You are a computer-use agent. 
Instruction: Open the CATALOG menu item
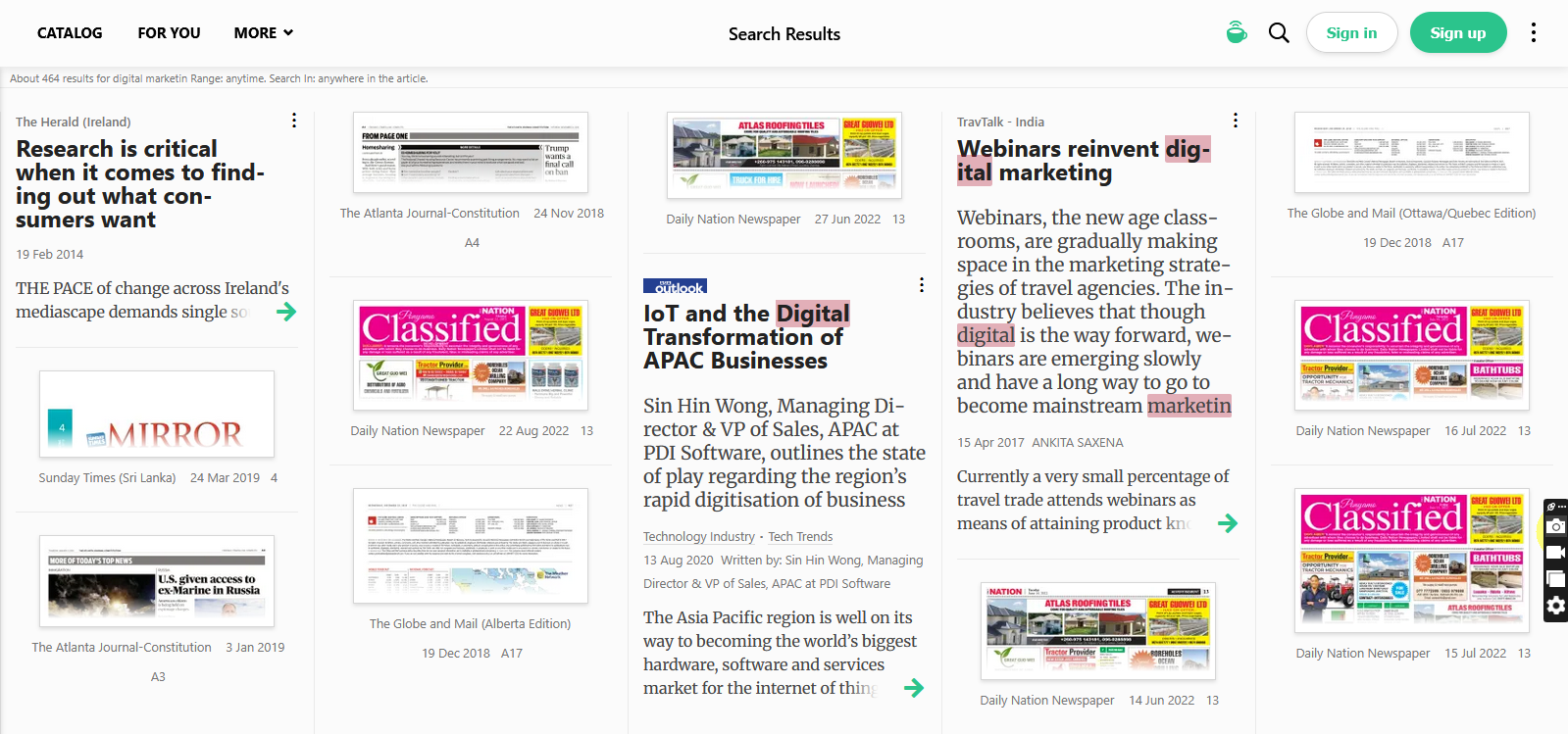point(70,33)
